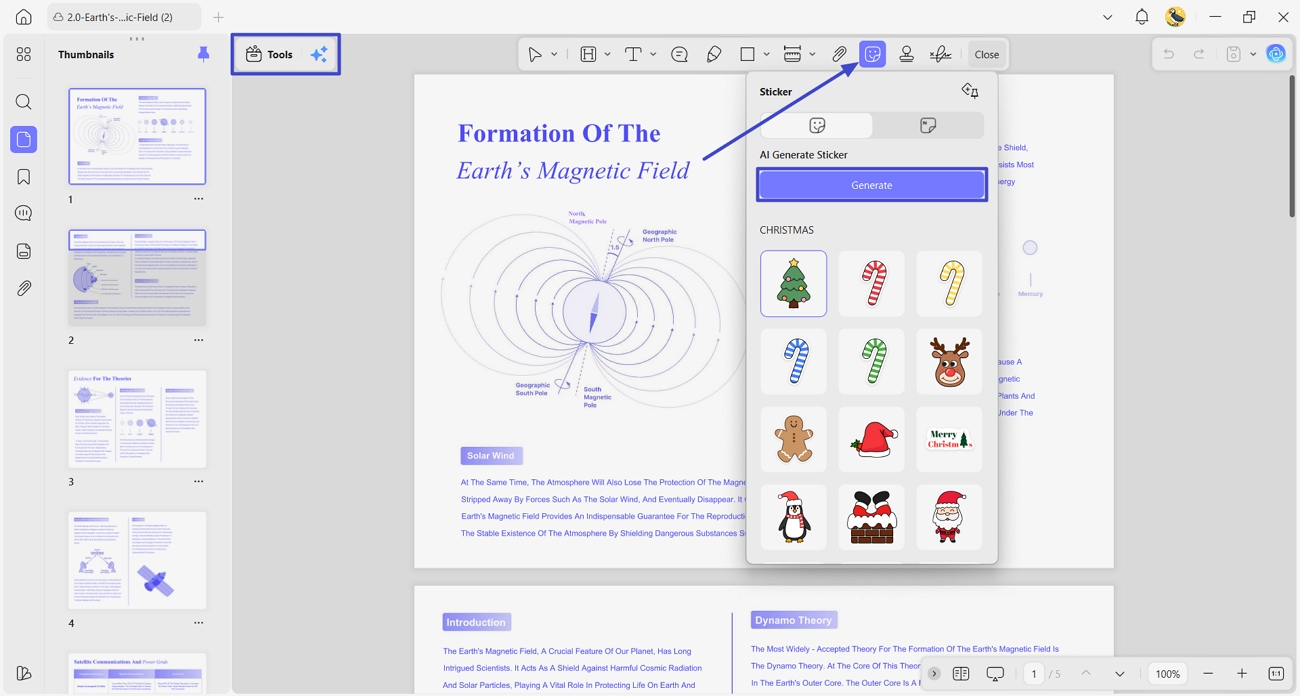1300x696 pixels.
Task: Select the stamp tool
Action: [906, 54]
